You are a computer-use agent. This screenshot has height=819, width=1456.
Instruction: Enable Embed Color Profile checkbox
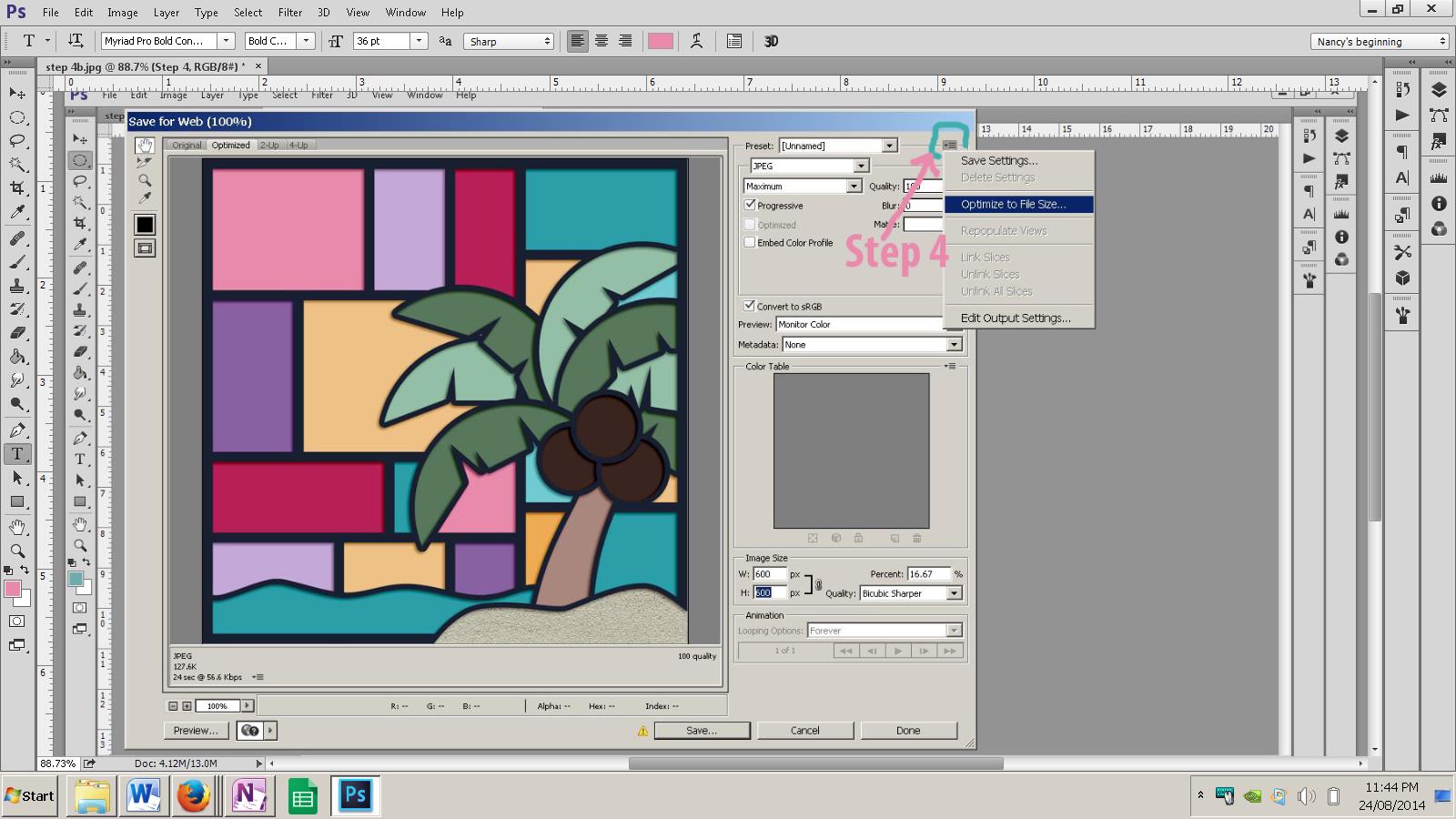coord(750,243)
